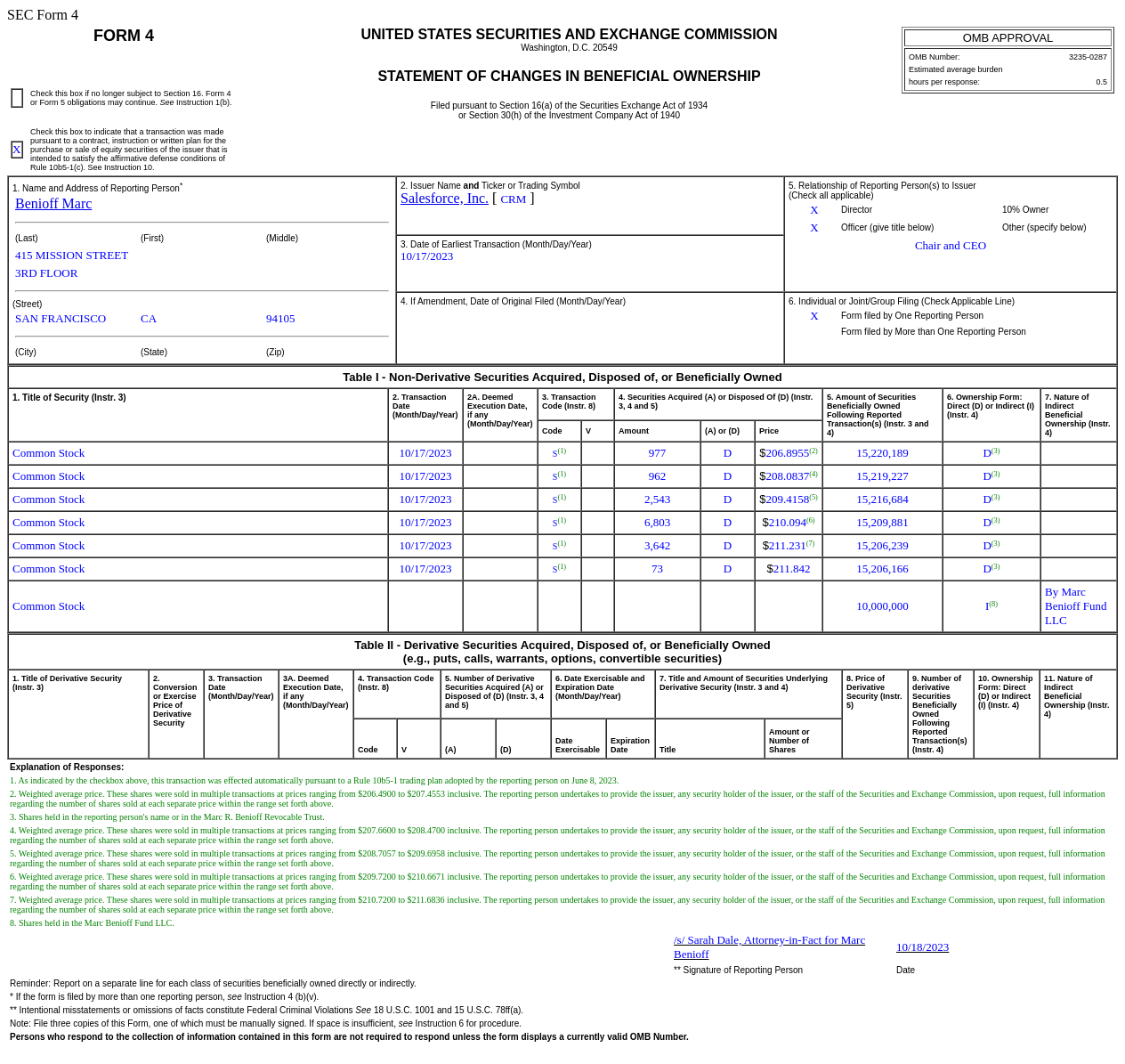Click explanation footnote 8 about Marc Benioff Fund LLC

pyautogui.click(x=92, y=923)
